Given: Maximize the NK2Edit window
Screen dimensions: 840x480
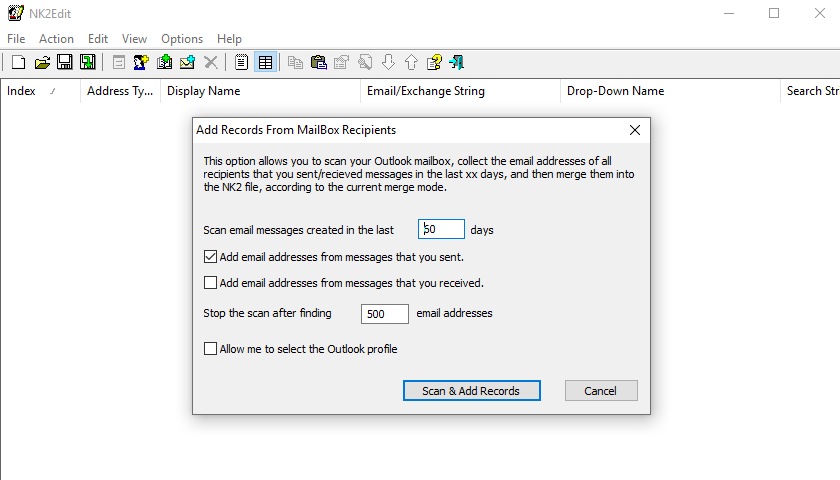Looking at the screenshot, I should (x=774, y=13).
